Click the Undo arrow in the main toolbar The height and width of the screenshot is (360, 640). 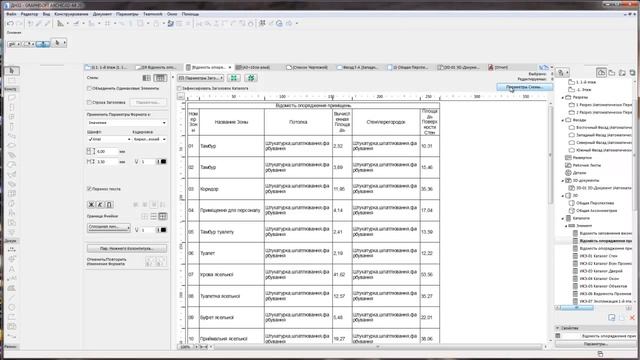click(x=10, y=24)
